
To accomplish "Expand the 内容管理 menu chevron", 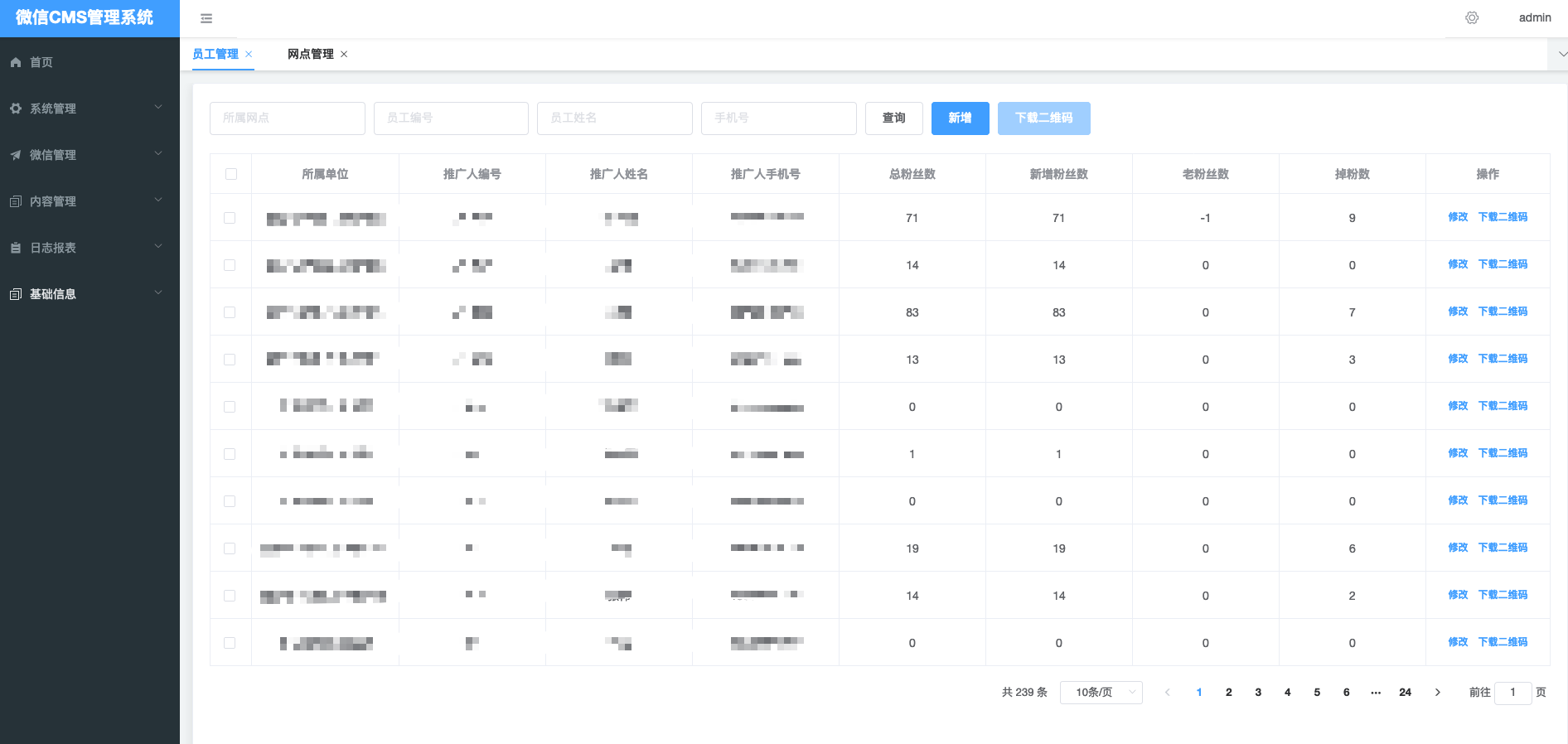I will pyautogui.click(x=158, y=200).
